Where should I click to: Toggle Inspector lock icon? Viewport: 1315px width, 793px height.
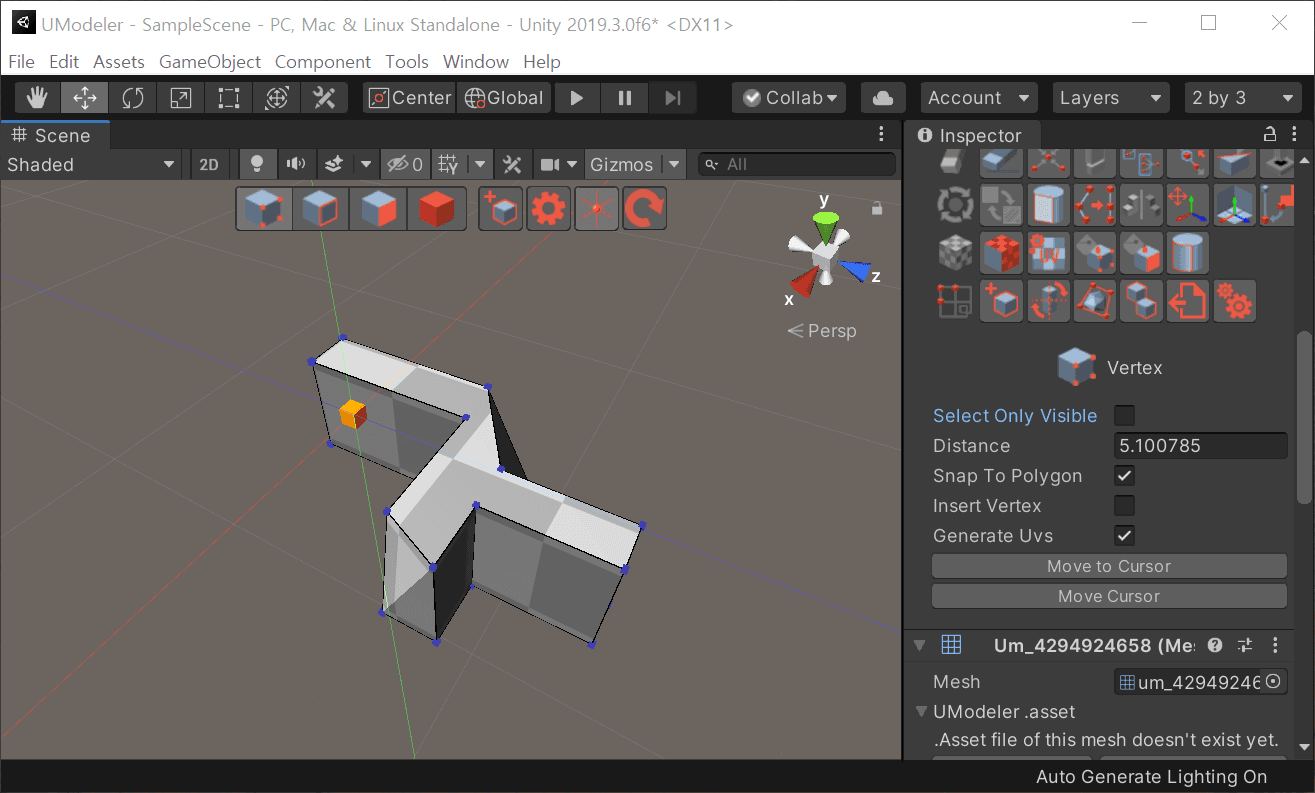tap(1270, 135)
